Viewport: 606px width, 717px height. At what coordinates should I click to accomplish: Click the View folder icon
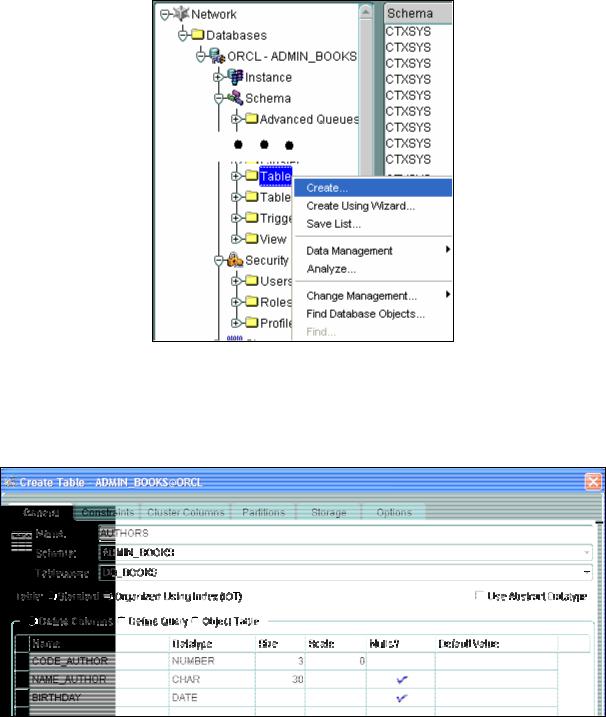[x=252, y=238]
